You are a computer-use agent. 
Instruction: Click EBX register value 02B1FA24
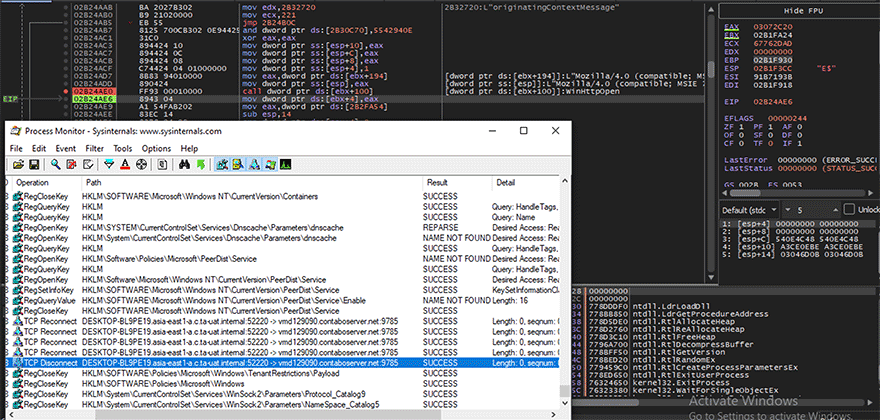pos(773,35)
